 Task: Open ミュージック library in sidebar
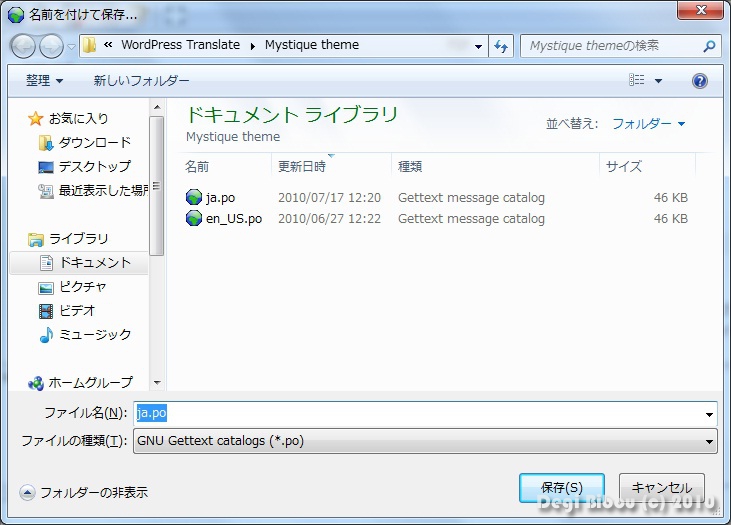click(x=95, y=335)
